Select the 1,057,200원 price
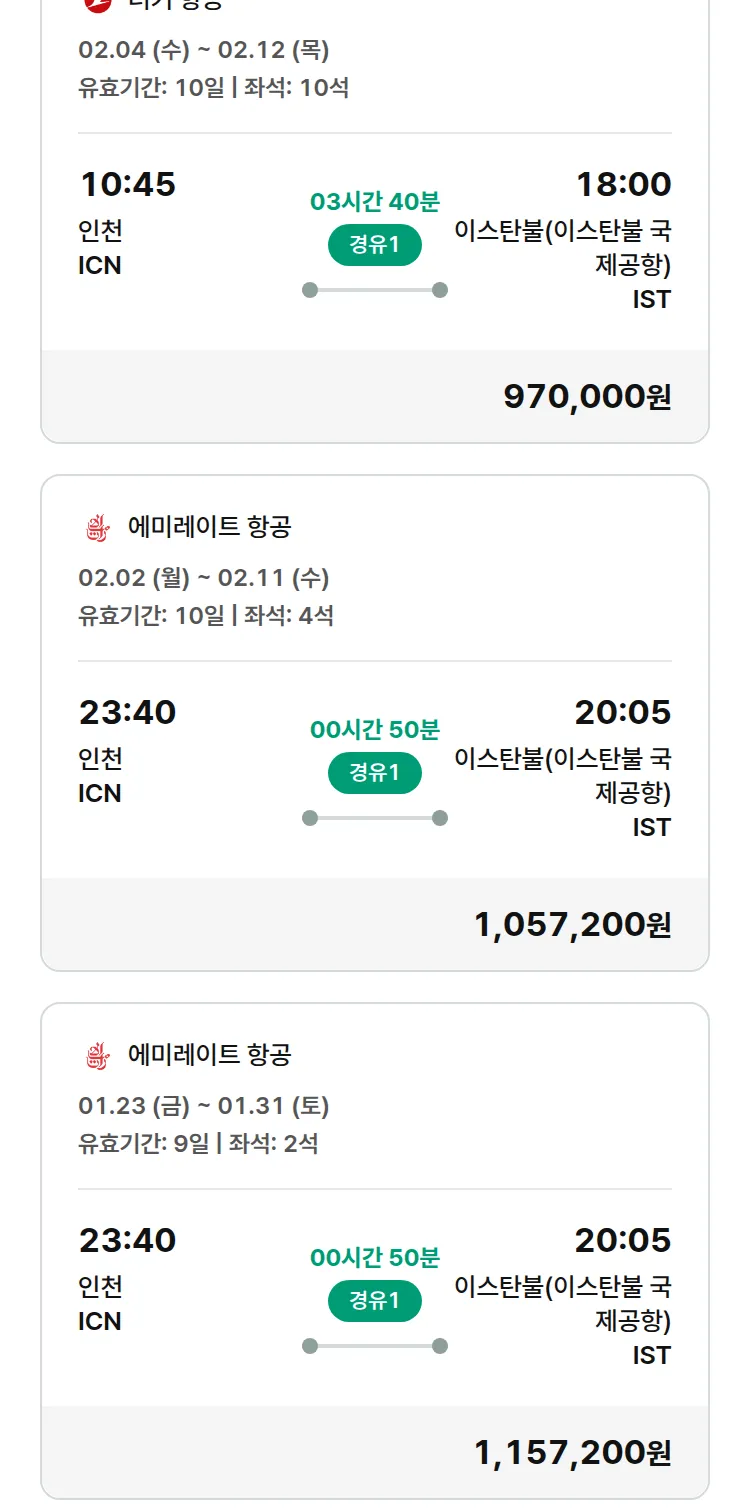The height and width of the screenshot is (1510, 750). 572,925
